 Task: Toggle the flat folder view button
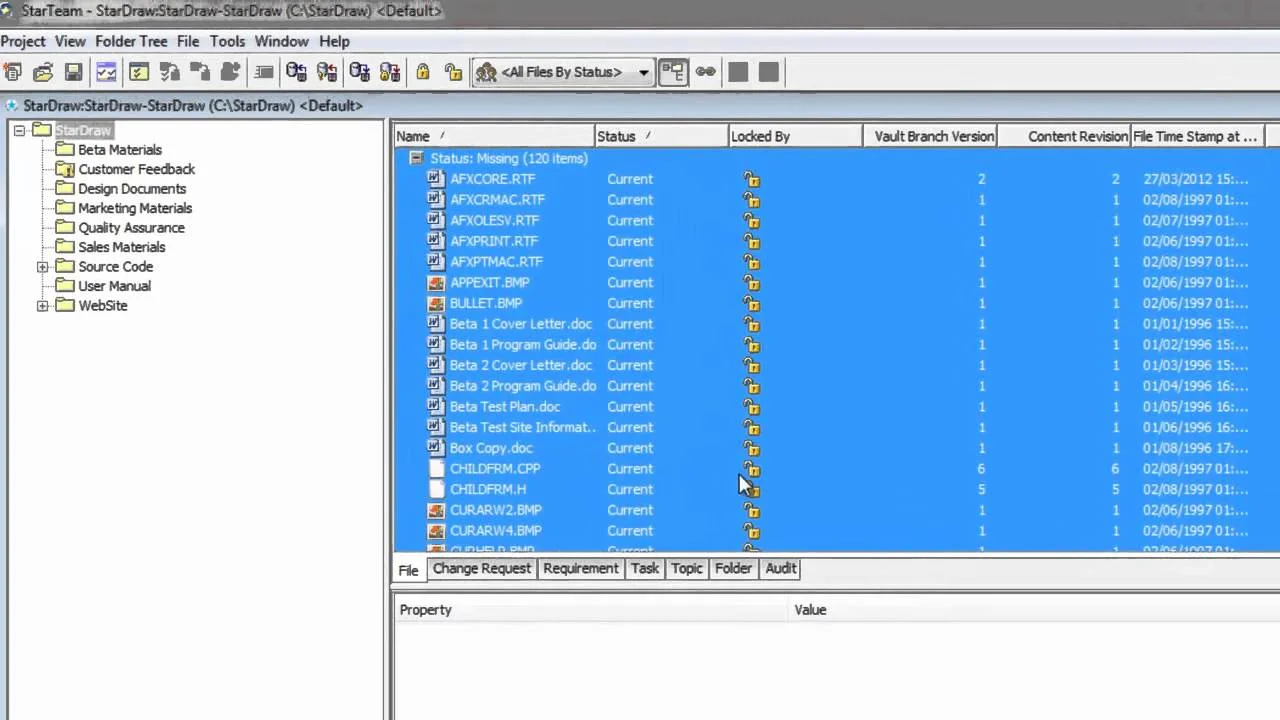click(672, 71)
